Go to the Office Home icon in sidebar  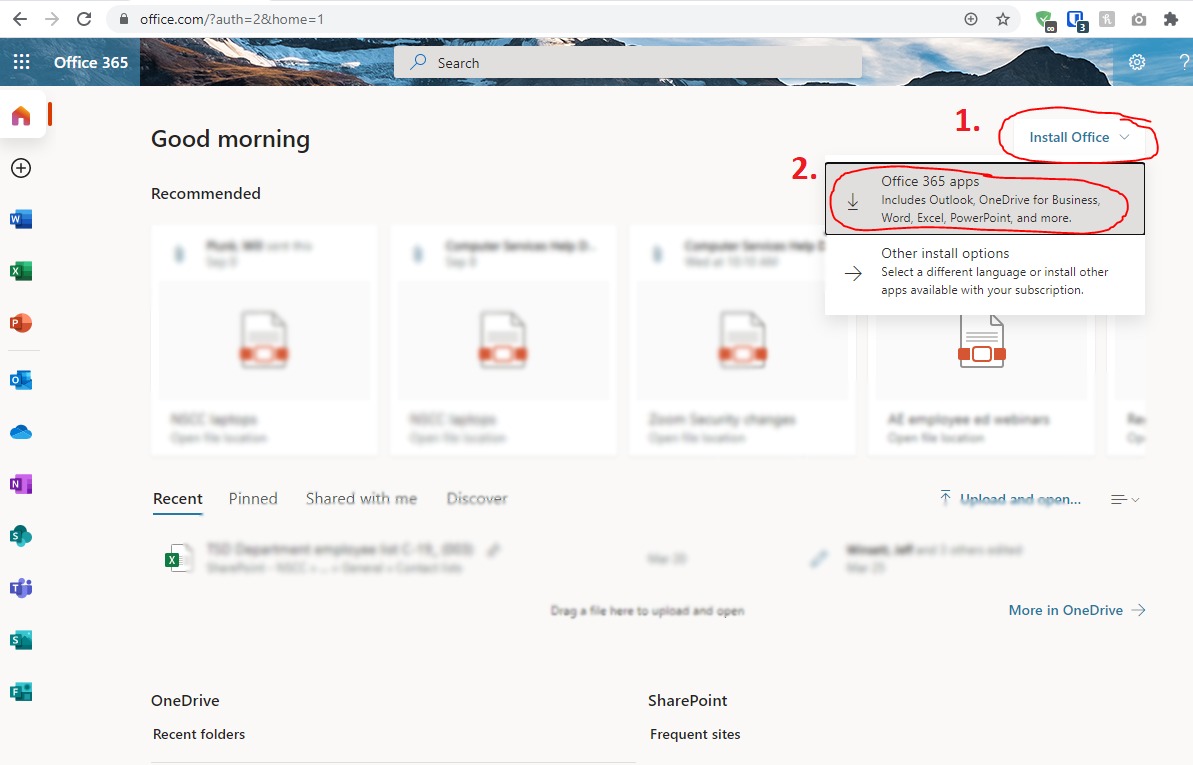point(21,116)
